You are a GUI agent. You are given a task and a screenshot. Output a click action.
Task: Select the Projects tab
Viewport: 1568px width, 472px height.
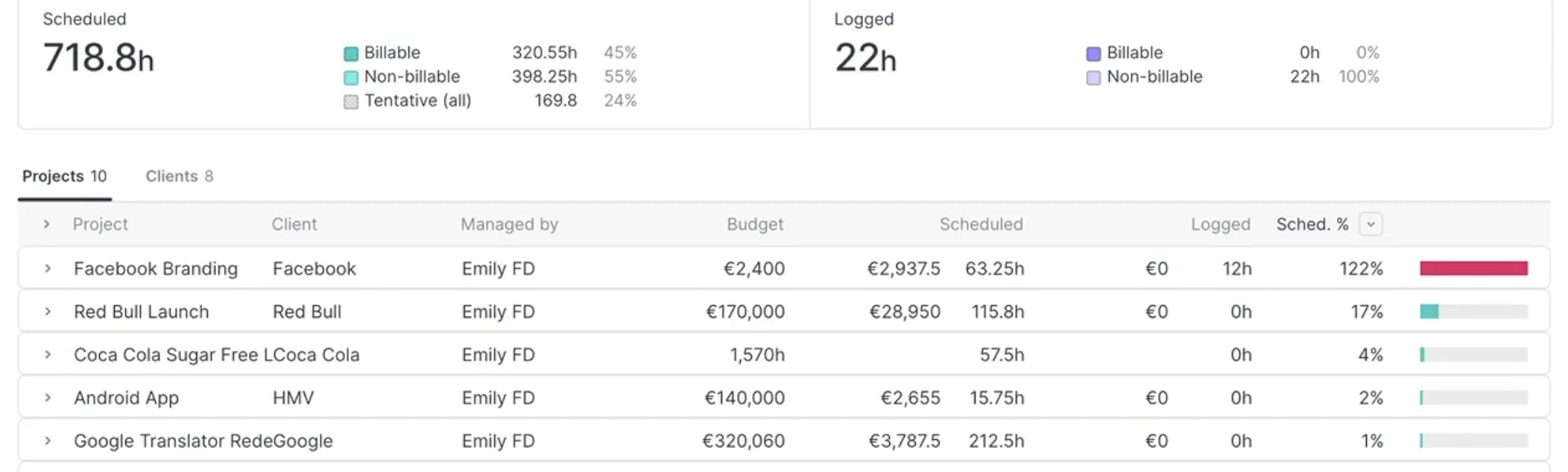[x=64, y=176]
